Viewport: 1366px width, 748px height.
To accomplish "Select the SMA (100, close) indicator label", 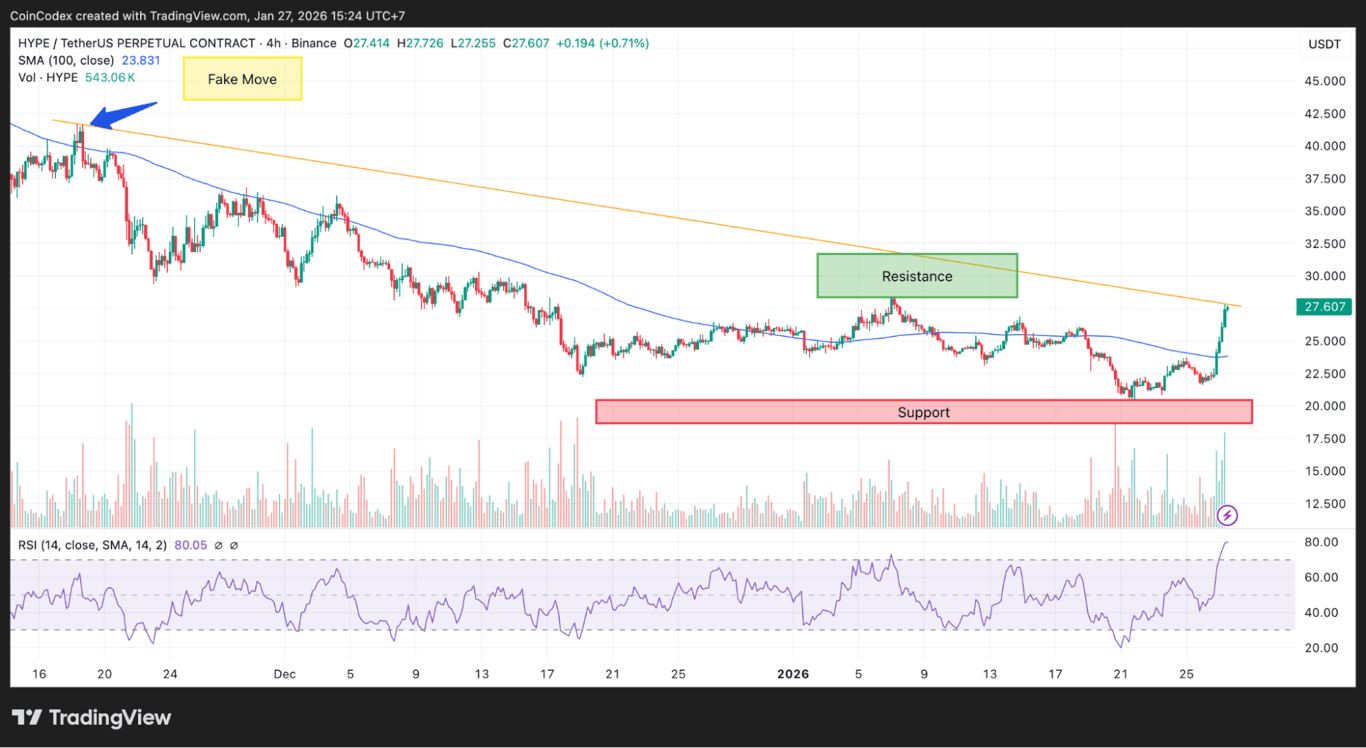I will click(66, 60).
